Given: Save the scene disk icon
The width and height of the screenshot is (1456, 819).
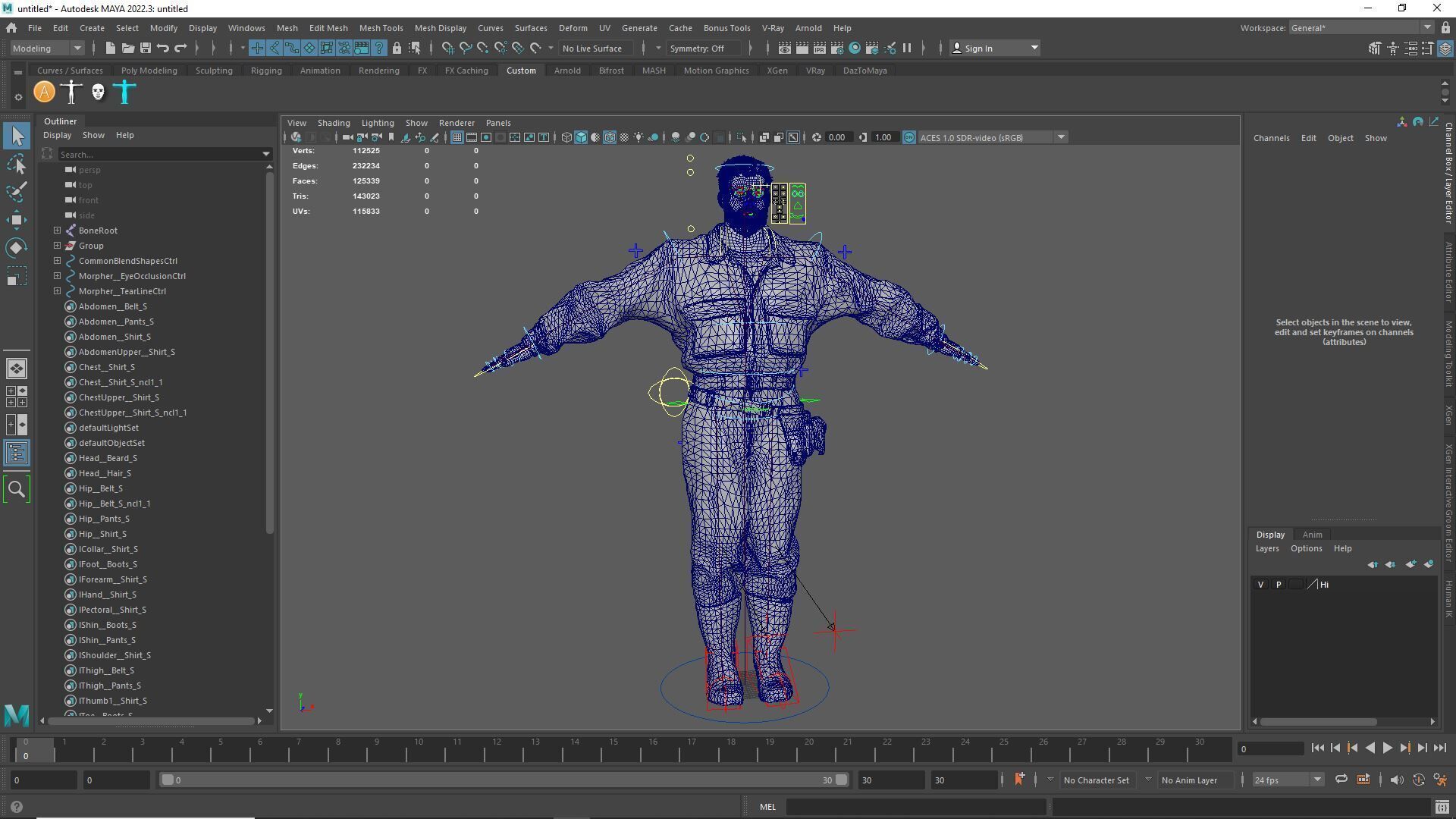Looking at the screenshot, I should [145, 49].
